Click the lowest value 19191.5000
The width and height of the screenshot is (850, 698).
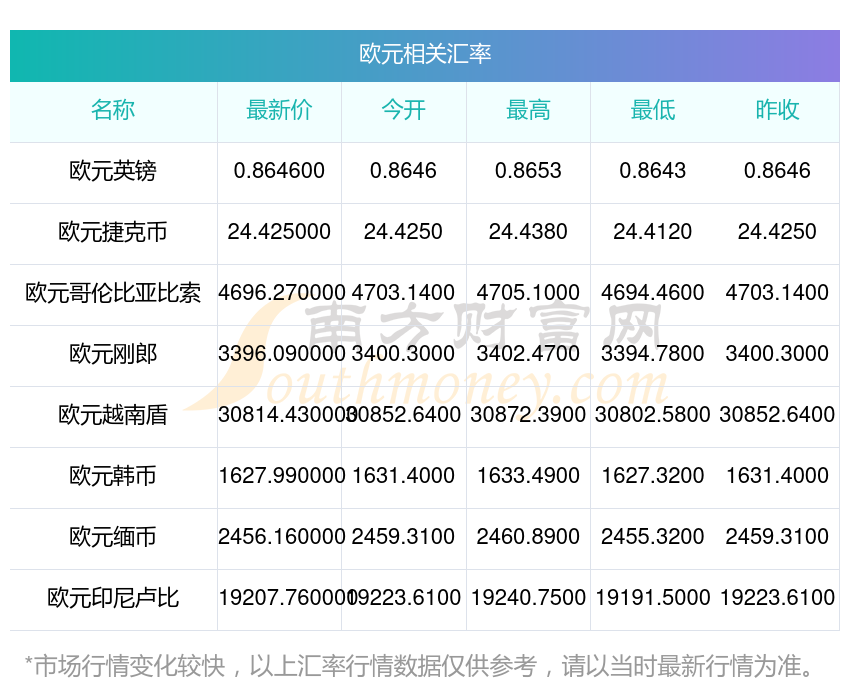click(653, 598)
